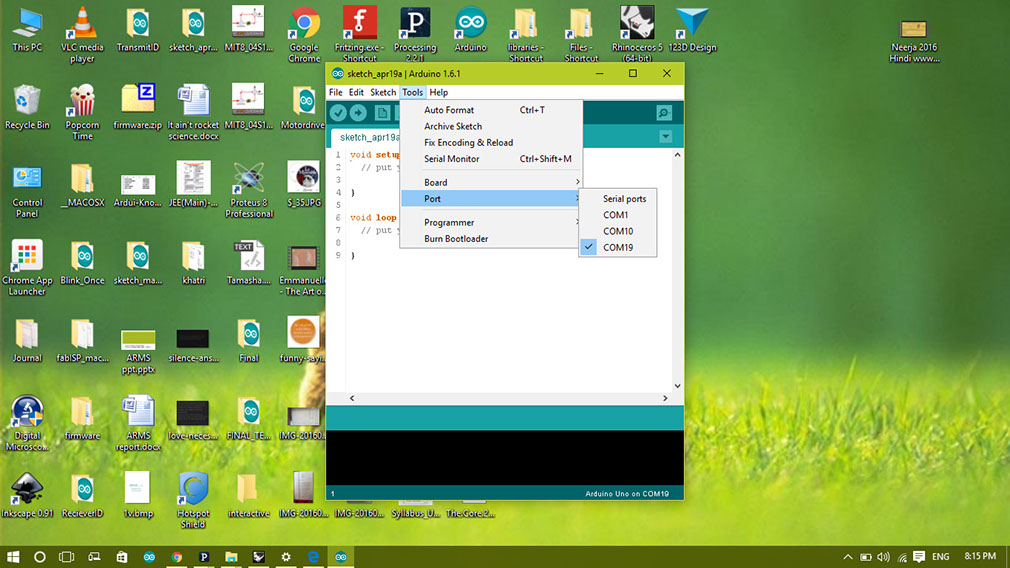Open Serial Monitor magnifier icon in toolbar

(x=664, y=113)
